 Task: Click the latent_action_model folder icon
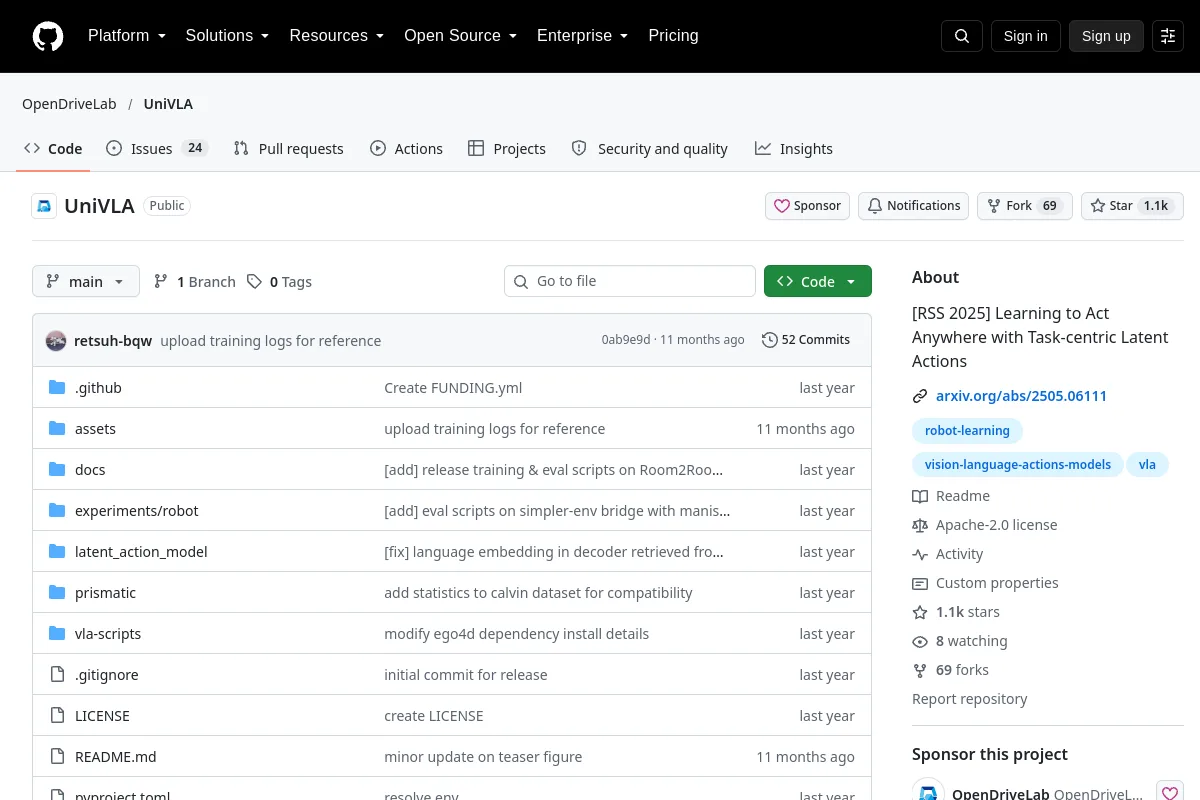tap(57, 552)
